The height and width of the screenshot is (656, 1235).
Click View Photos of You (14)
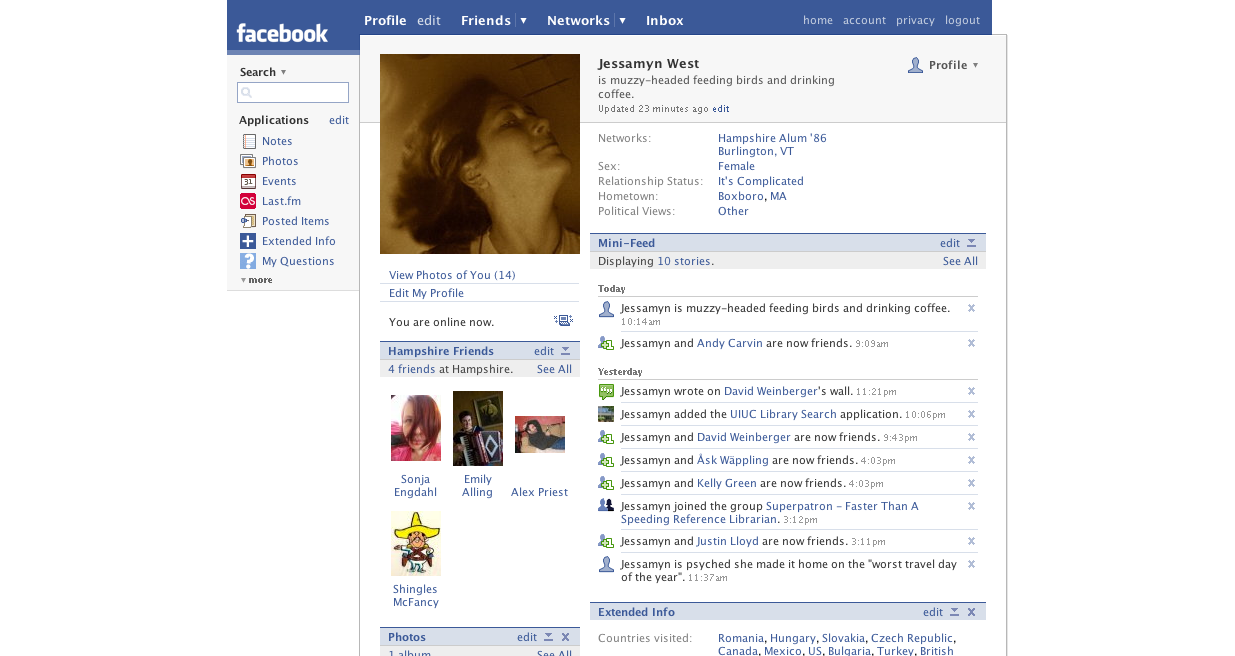pos(452,275)
